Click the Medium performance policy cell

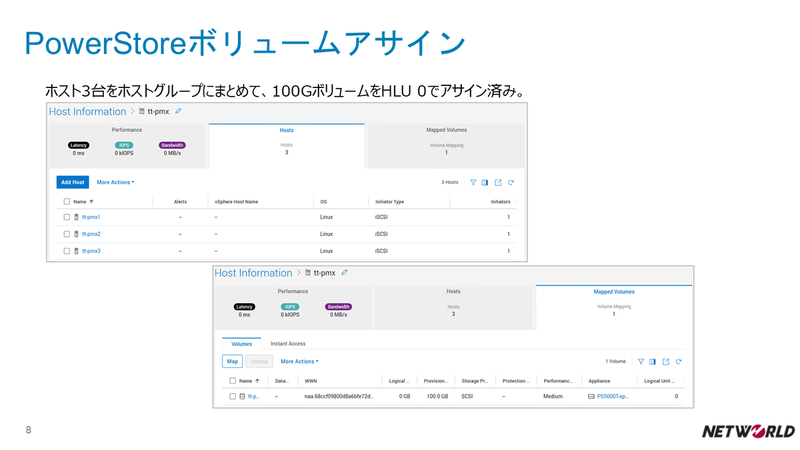(553, 396)
